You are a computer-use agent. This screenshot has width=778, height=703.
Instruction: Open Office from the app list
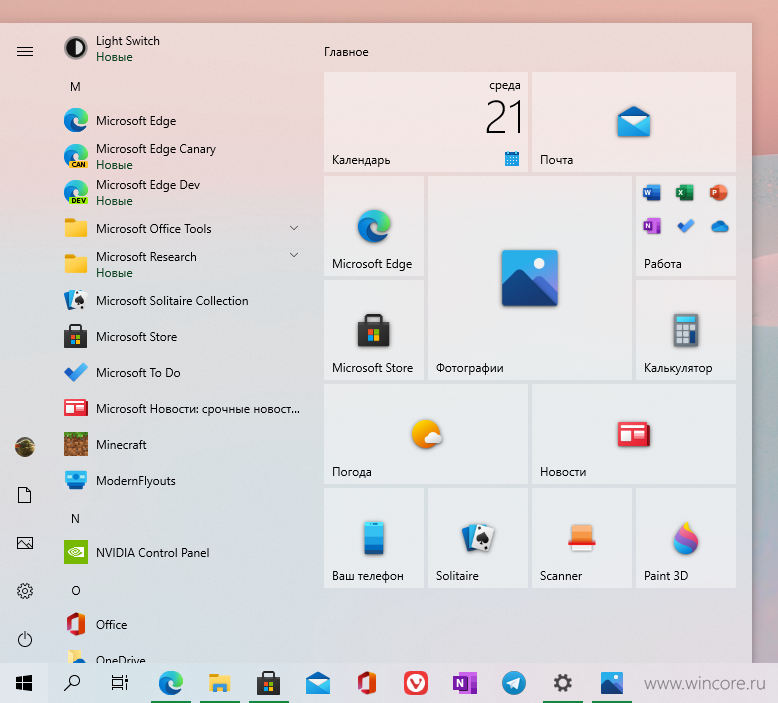[183, 624]
